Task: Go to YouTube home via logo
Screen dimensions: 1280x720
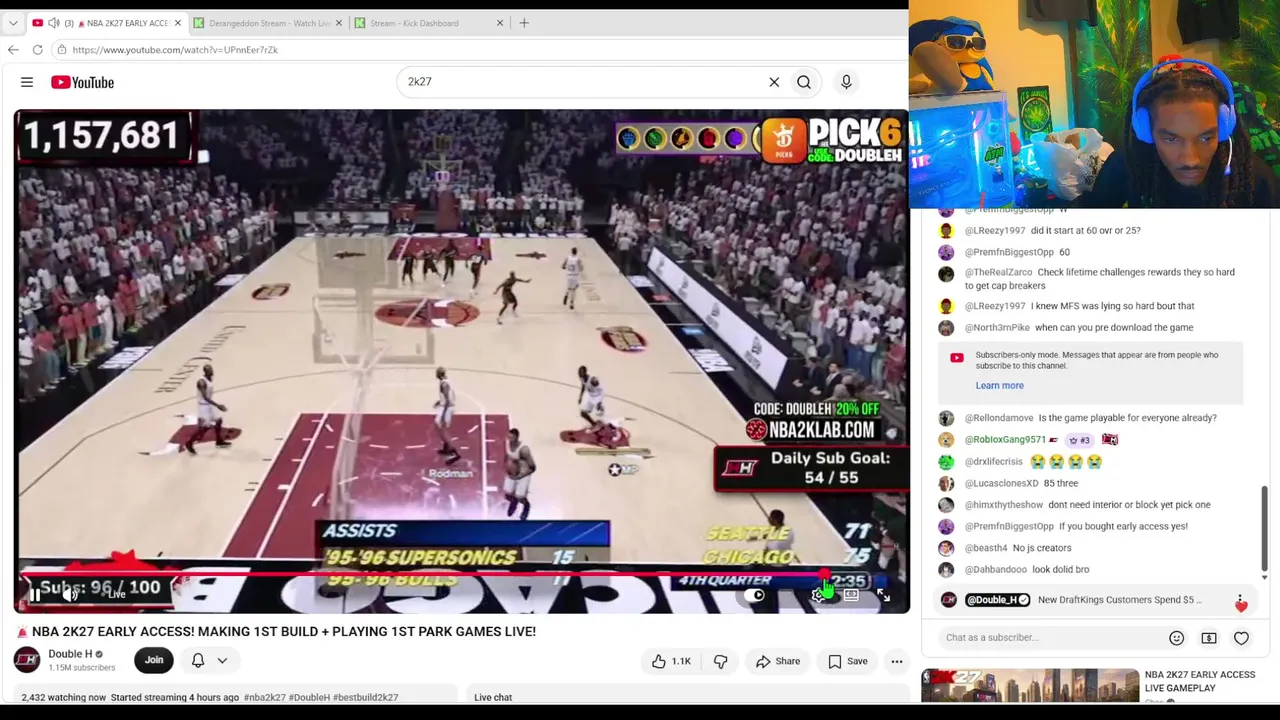Action: point(82,82)
